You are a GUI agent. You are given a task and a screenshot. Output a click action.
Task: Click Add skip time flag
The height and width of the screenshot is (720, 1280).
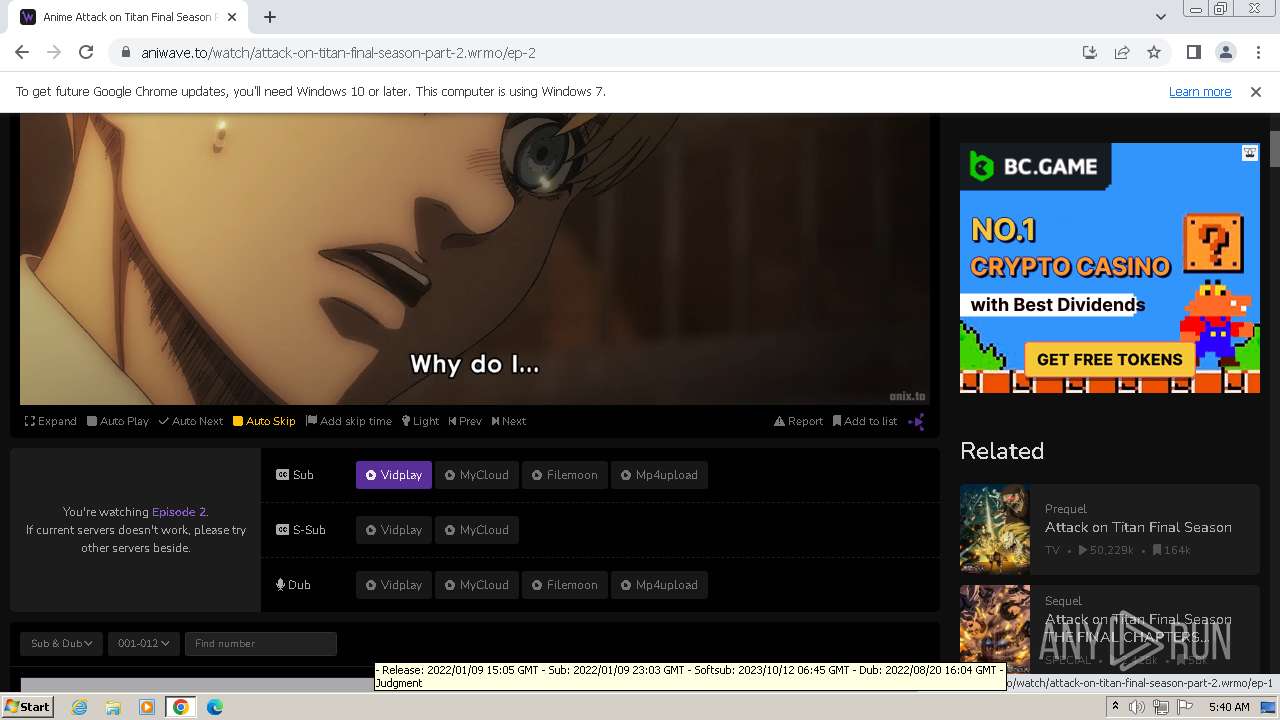point(349,421)
